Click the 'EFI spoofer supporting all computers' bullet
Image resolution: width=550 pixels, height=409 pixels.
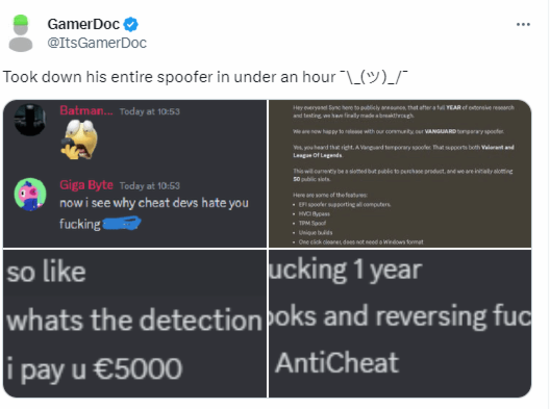[344, 204]
